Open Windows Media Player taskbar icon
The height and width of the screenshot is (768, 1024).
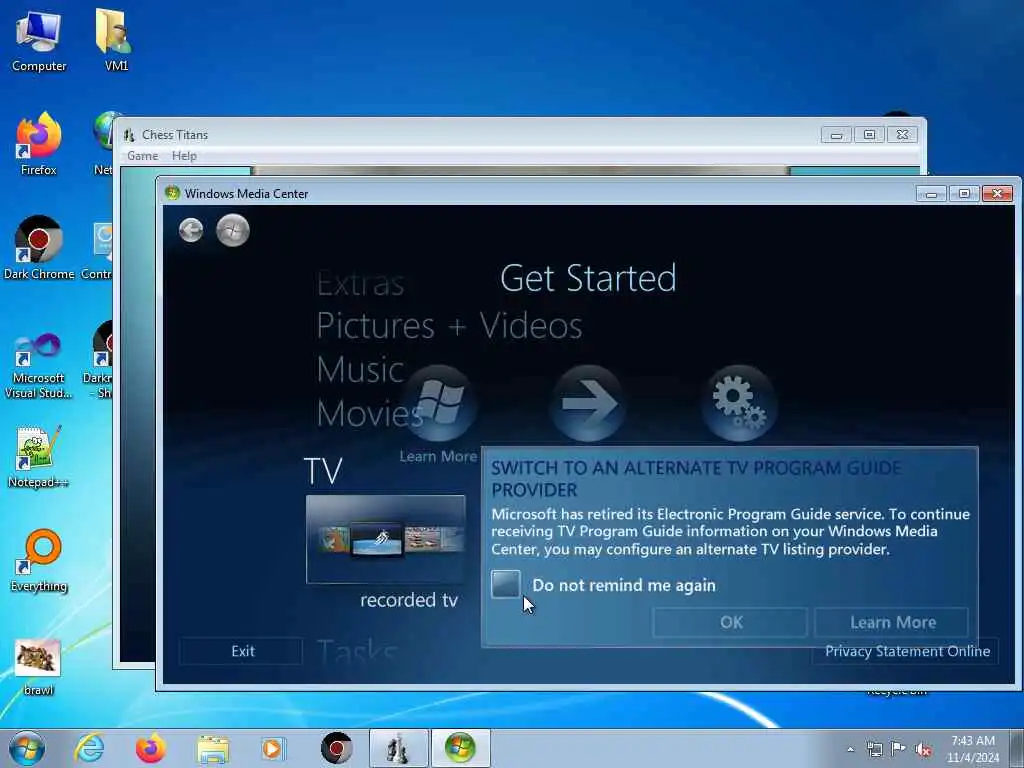click(x=273, y=749)
